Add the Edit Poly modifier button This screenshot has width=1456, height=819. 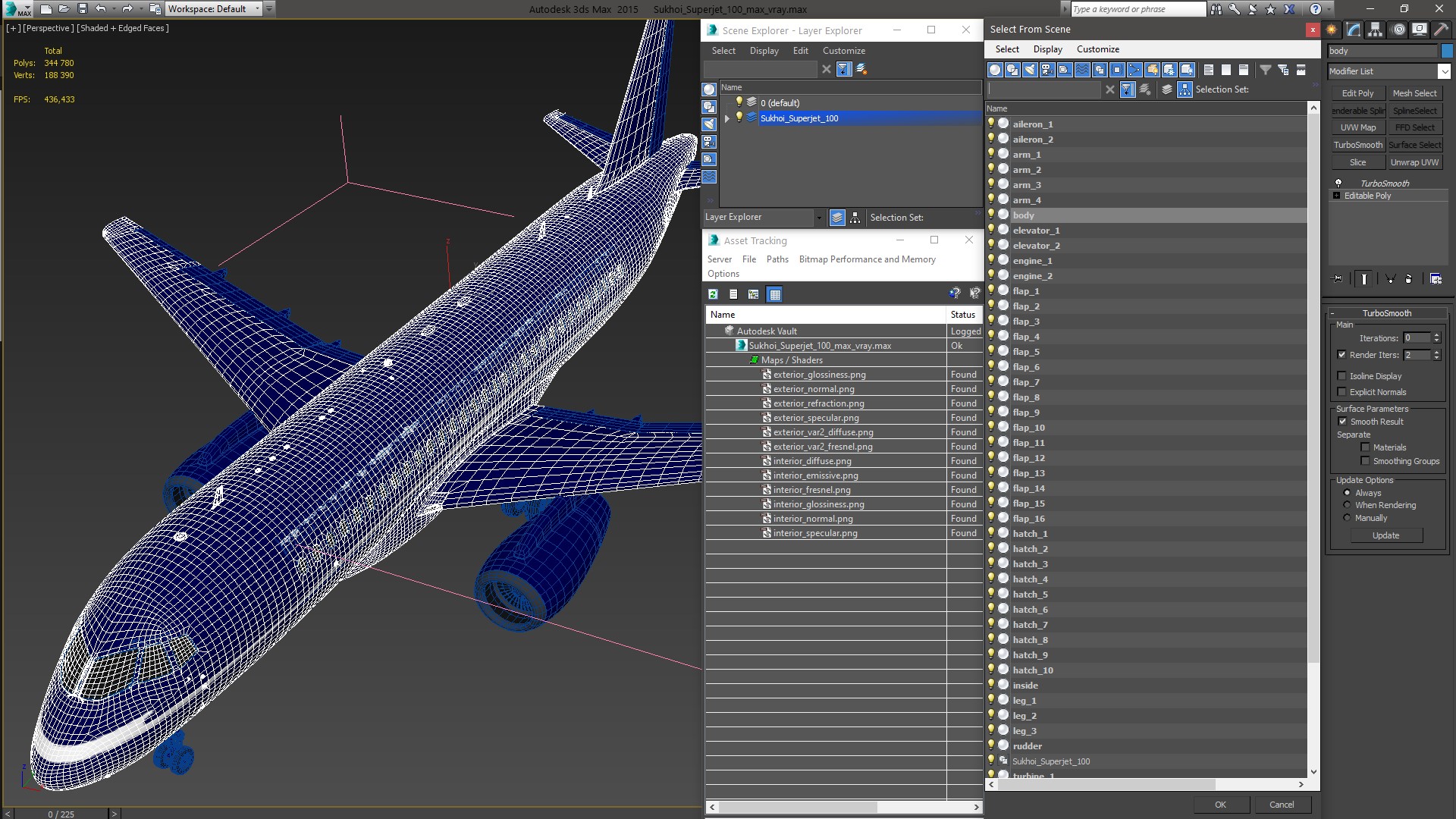coord(1357,93)
